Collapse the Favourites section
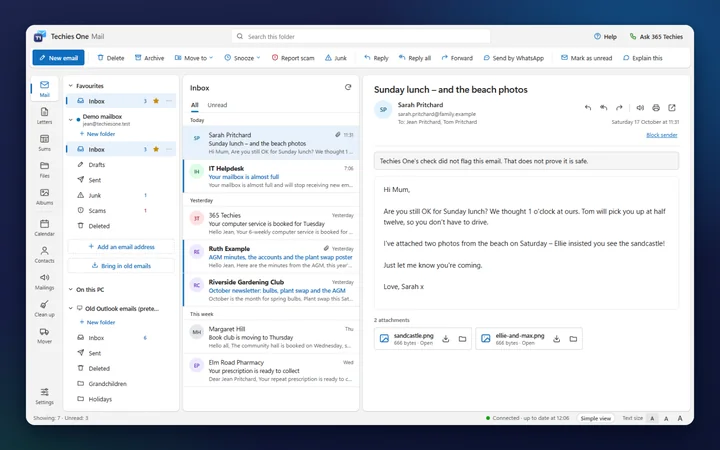The width and height of the screenshot is (720, 450). 71,85
